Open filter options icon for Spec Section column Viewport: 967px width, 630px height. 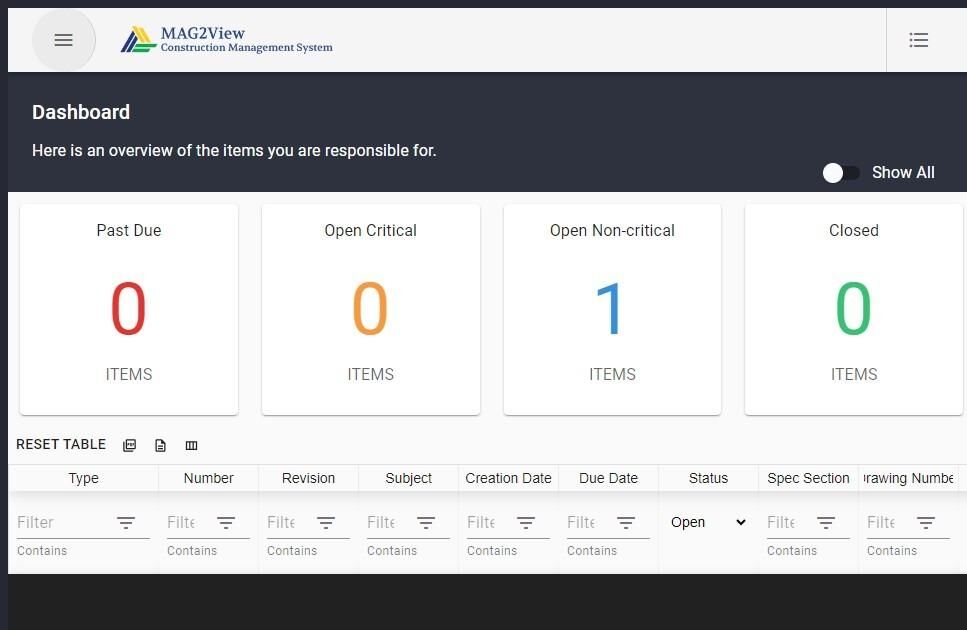pyautogui.click(x=826, y=523)
